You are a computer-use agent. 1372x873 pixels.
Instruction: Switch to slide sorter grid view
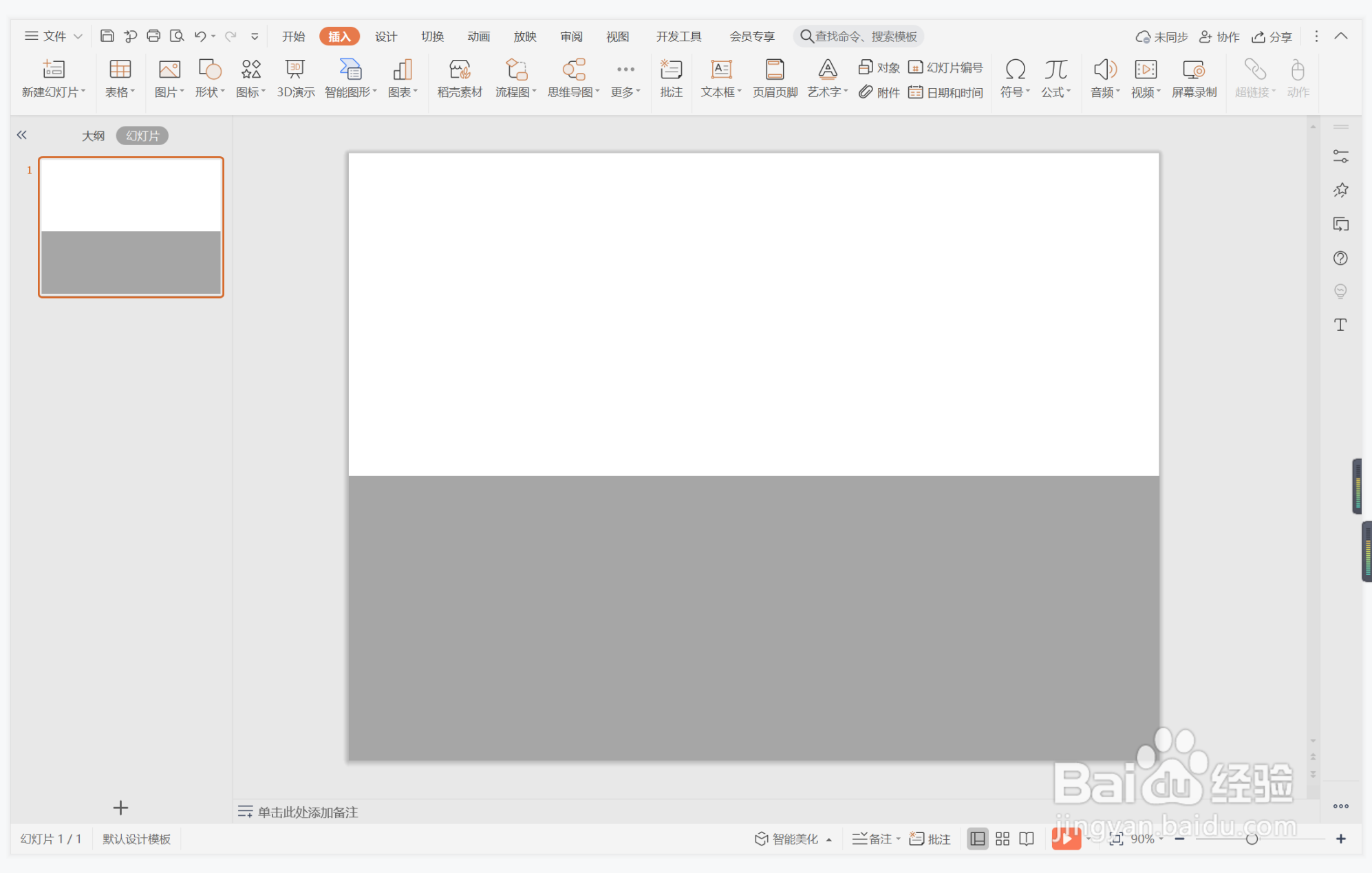pos(1002,839)
